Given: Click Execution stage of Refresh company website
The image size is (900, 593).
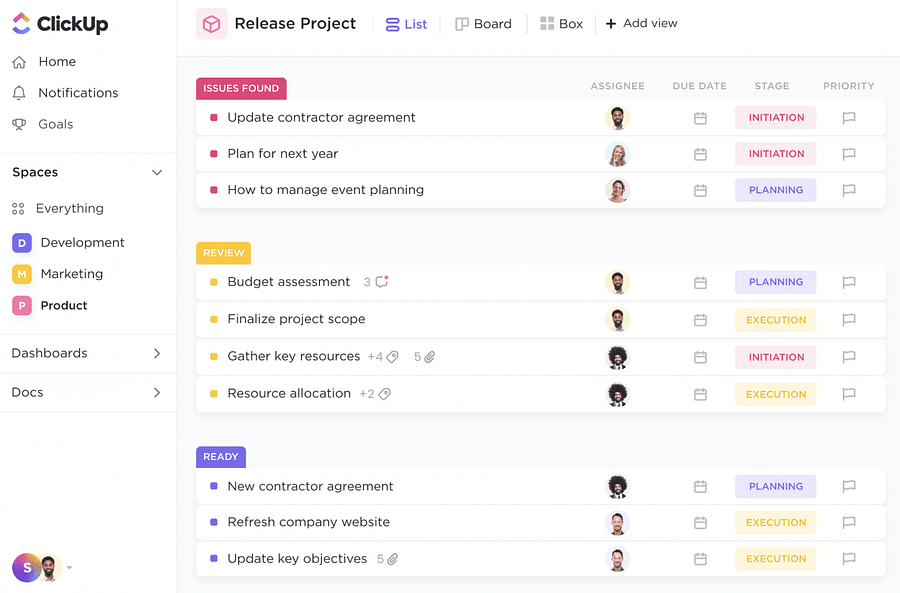Looking at the screenshot, I should [775, 522].
